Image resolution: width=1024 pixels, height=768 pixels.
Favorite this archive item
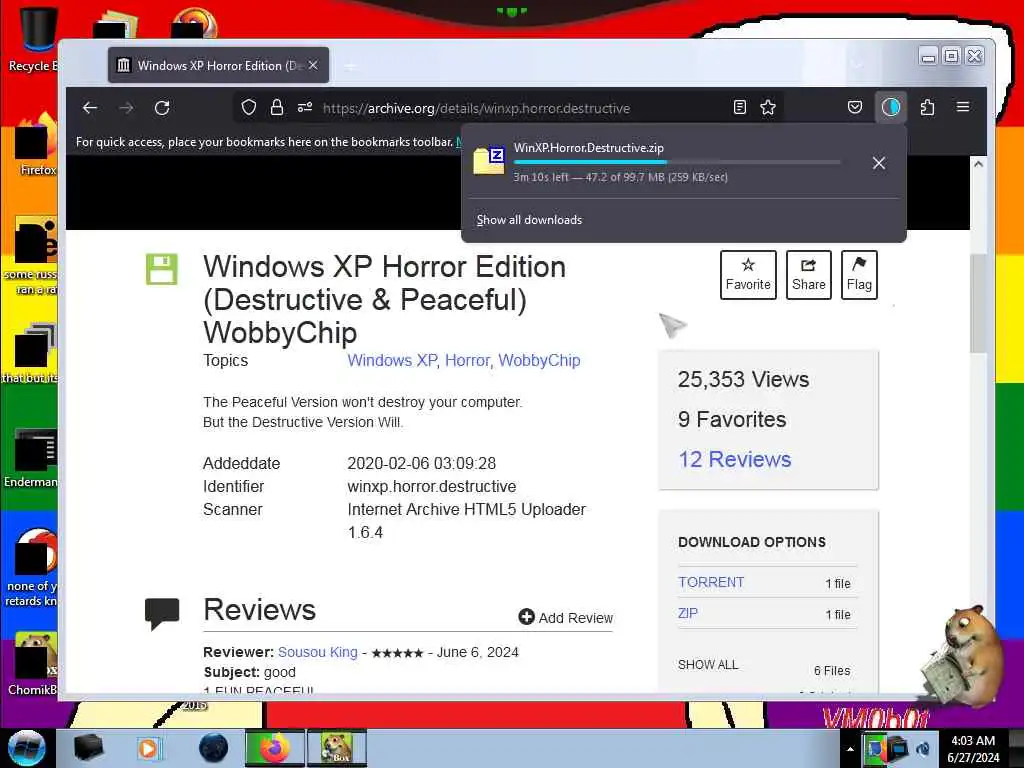click(748, 275)
